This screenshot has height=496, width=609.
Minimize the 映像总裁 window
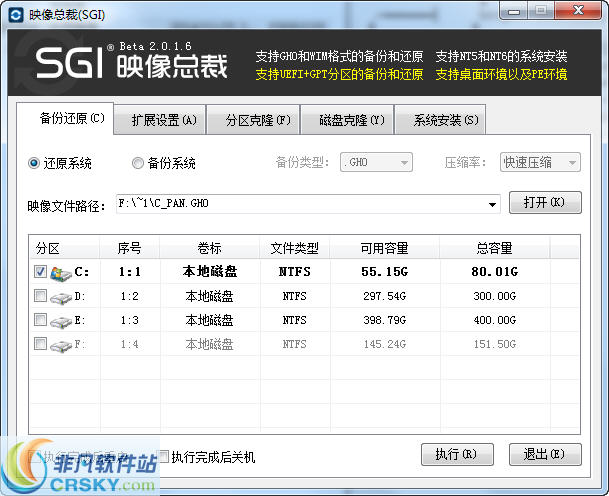[513, 11]
